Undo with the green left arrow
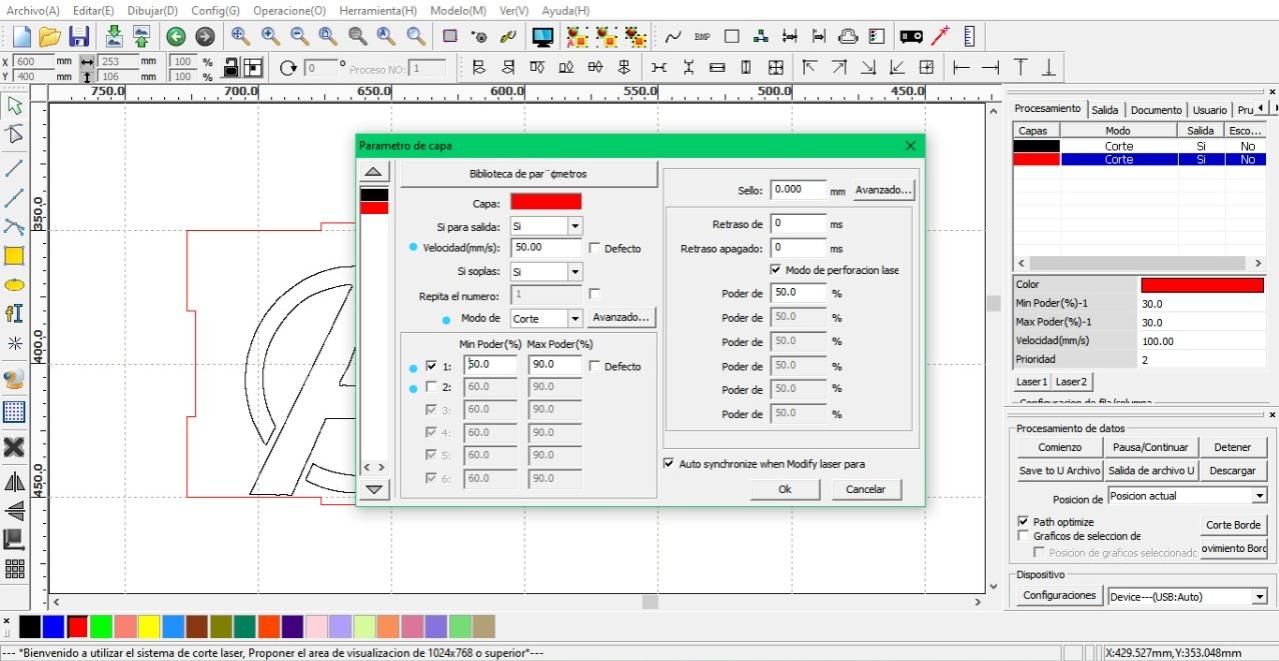1279x661 pixels. [x=176, y=37]
